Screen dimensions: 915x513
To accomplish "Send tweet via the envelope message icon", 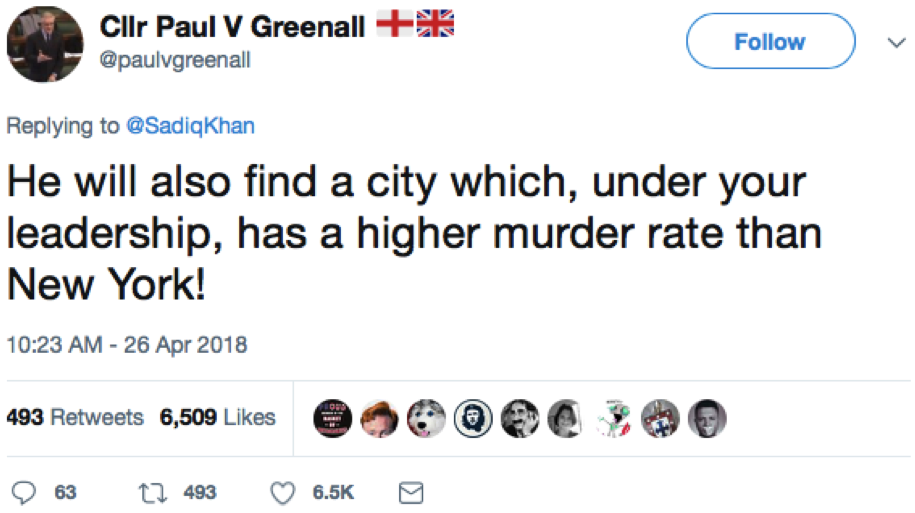I will (411, 492).
